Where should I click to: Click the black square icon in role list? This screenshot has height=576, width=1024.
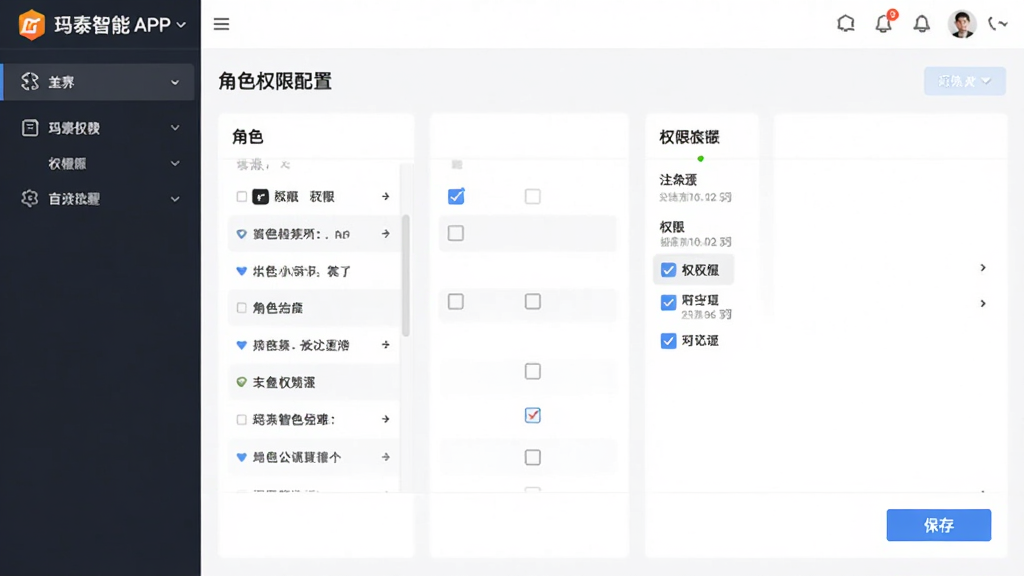coord(260,197)
